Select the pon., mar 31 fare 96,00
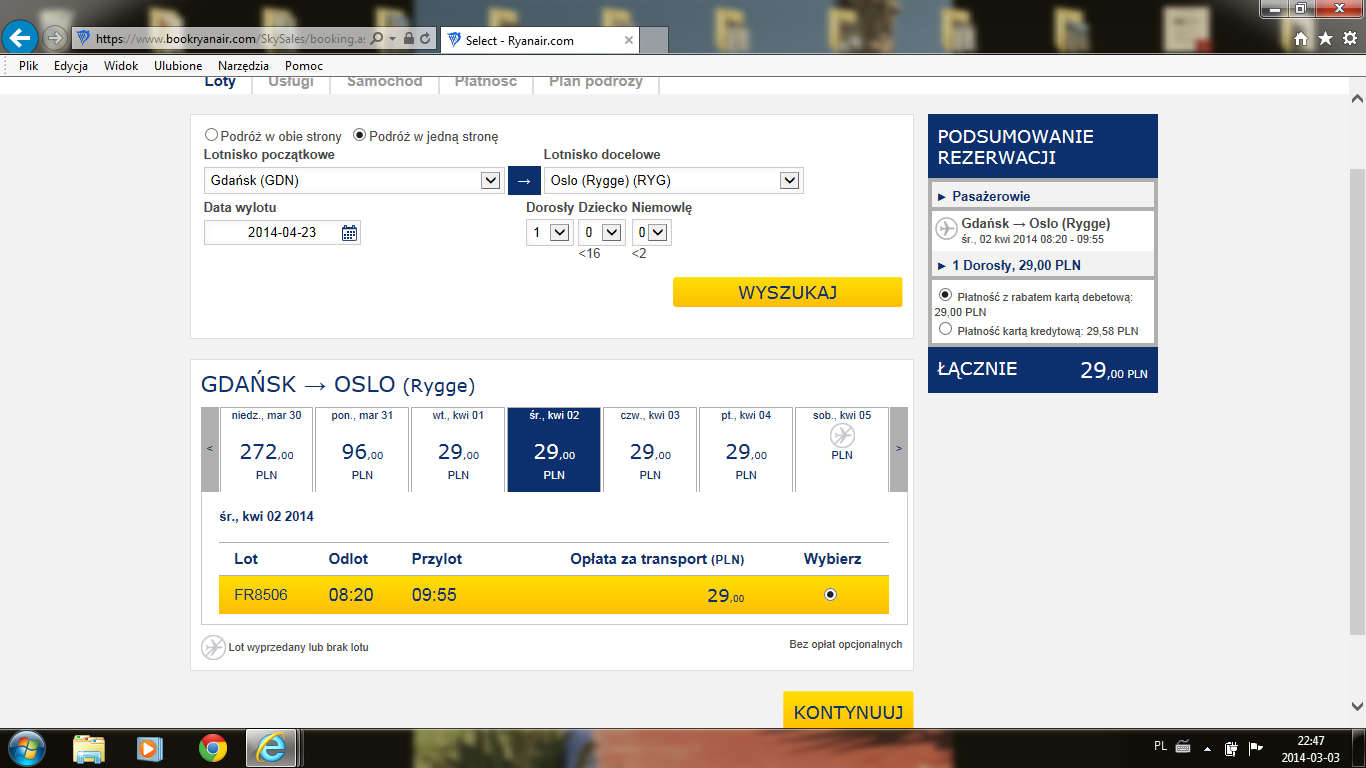 pyautogui.click(x=362, y=449)
